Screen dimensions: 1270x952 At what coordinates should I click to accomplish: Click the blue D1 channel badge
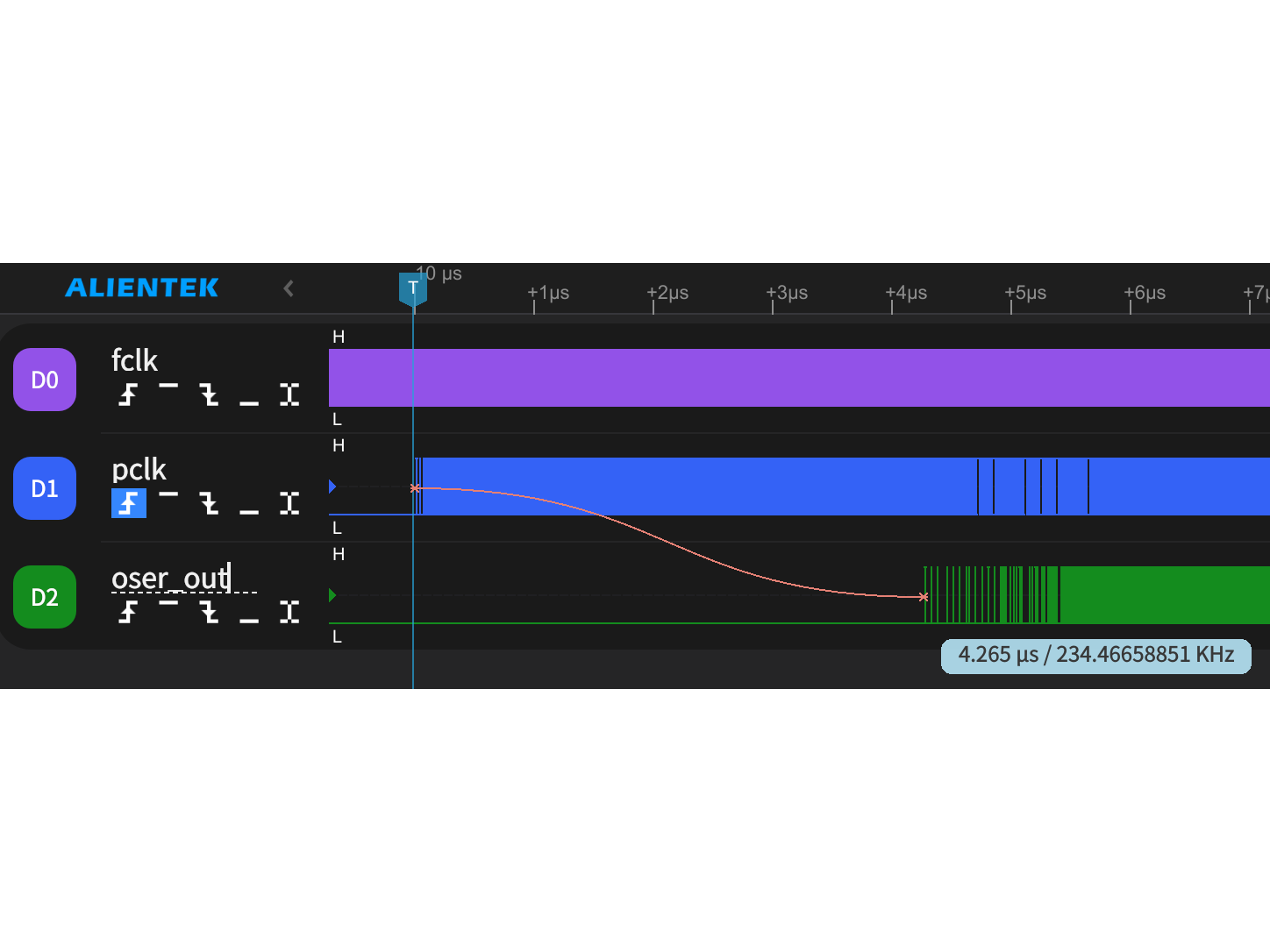[45, 488]
